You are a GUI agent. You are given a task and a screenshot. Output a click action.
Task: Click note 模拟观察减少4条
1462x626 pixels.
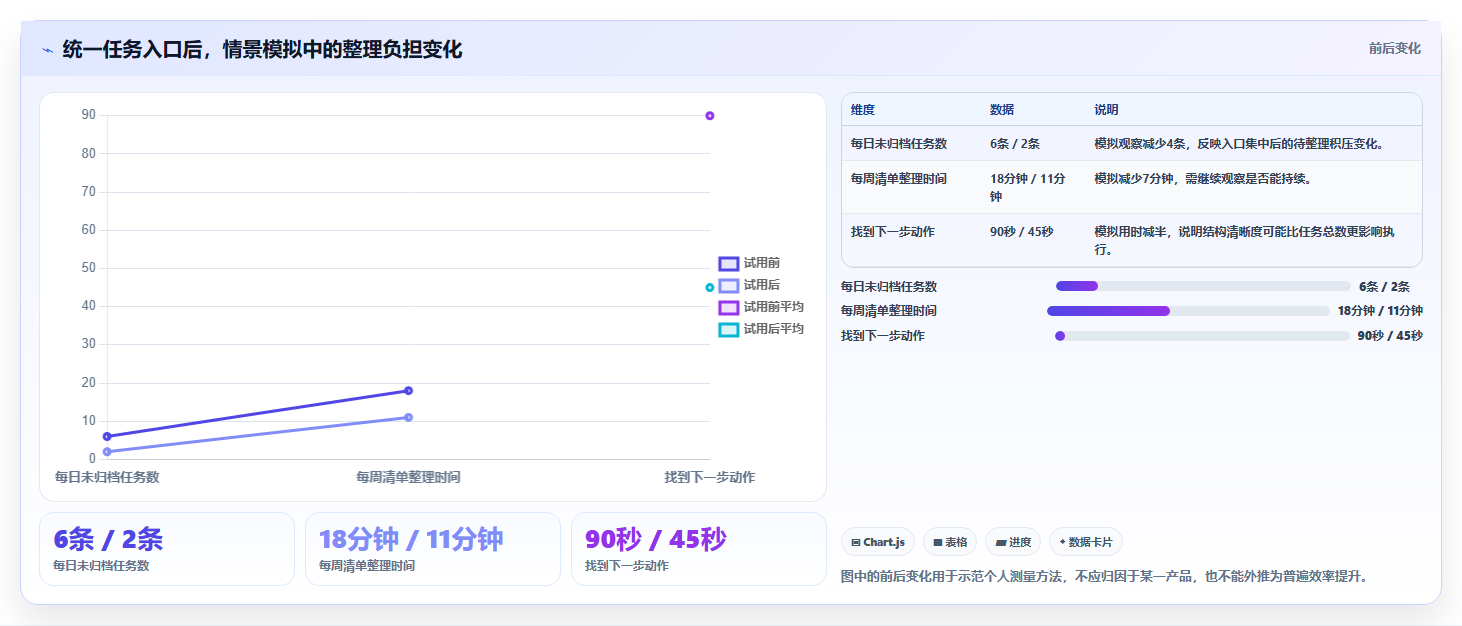pos(1240,144)
